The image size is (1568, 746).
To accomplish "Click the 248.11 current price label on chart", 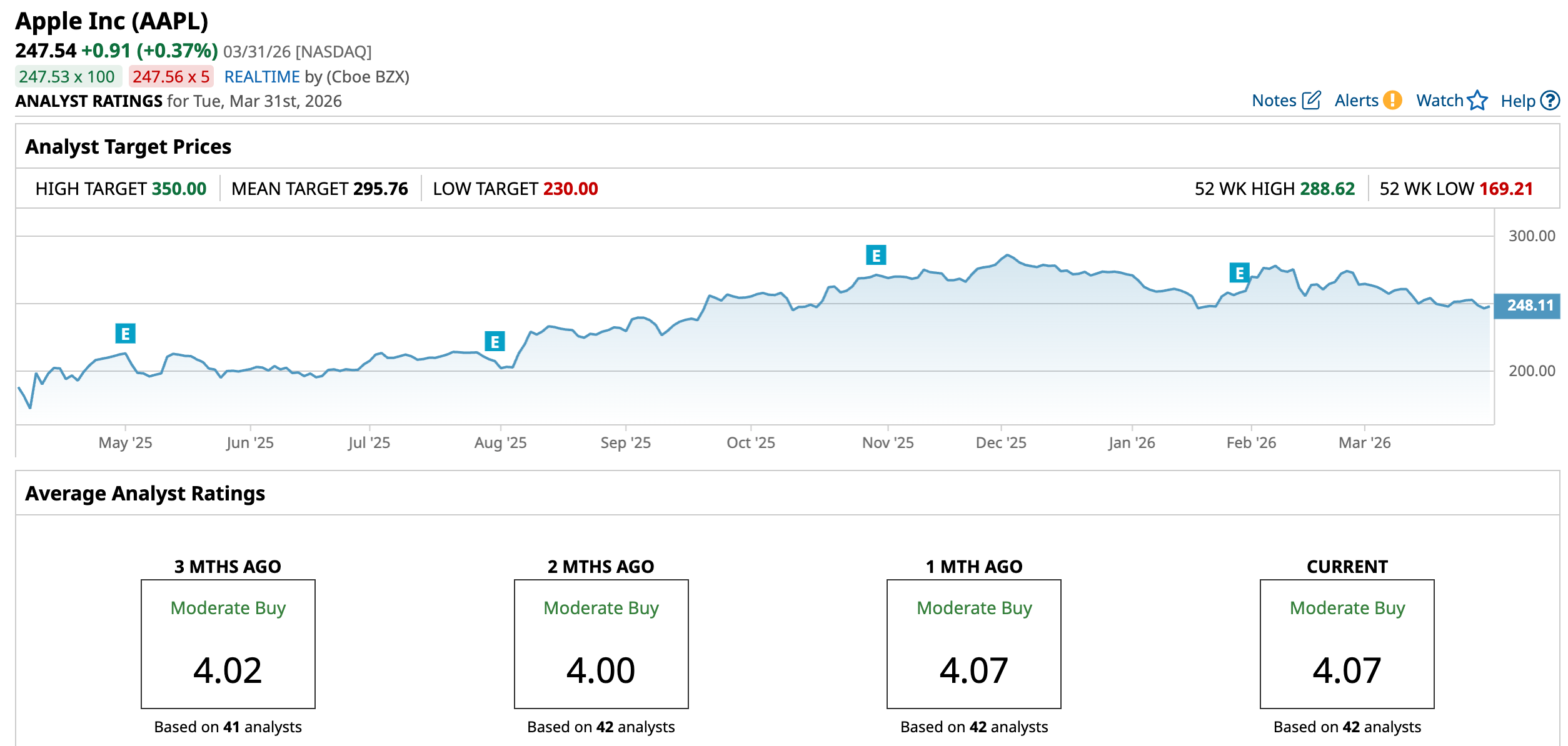I will [1529, 306].
